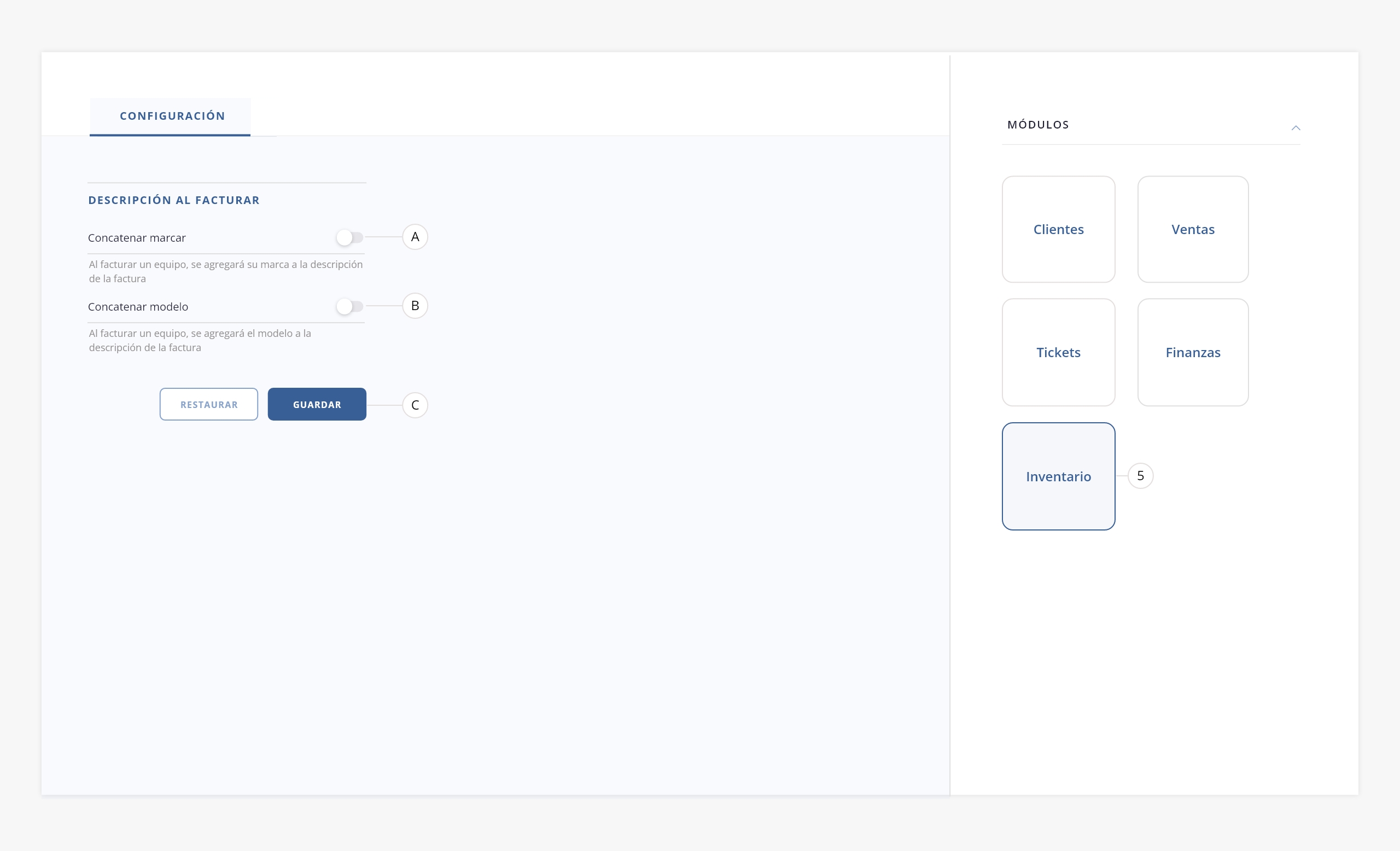1400x851 pixels.
Task: Toggle the Concatenar marcar switch
Action: click(349, 237)
